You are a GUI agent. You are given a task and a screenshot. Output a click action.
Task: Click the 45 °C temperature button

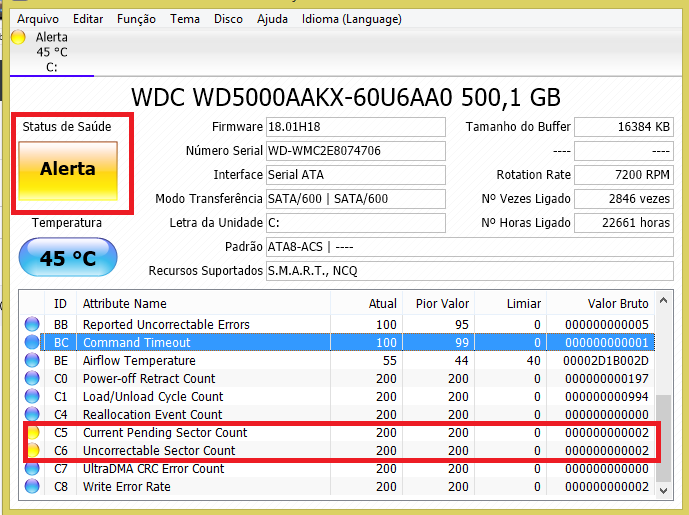coord(68,259)
